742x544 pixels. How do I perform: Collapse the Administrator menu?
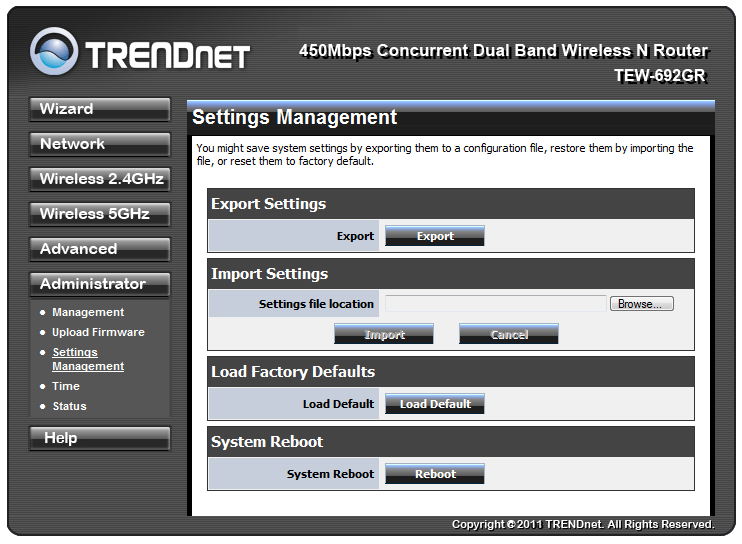pyautogui.click(x=100, y=284)
